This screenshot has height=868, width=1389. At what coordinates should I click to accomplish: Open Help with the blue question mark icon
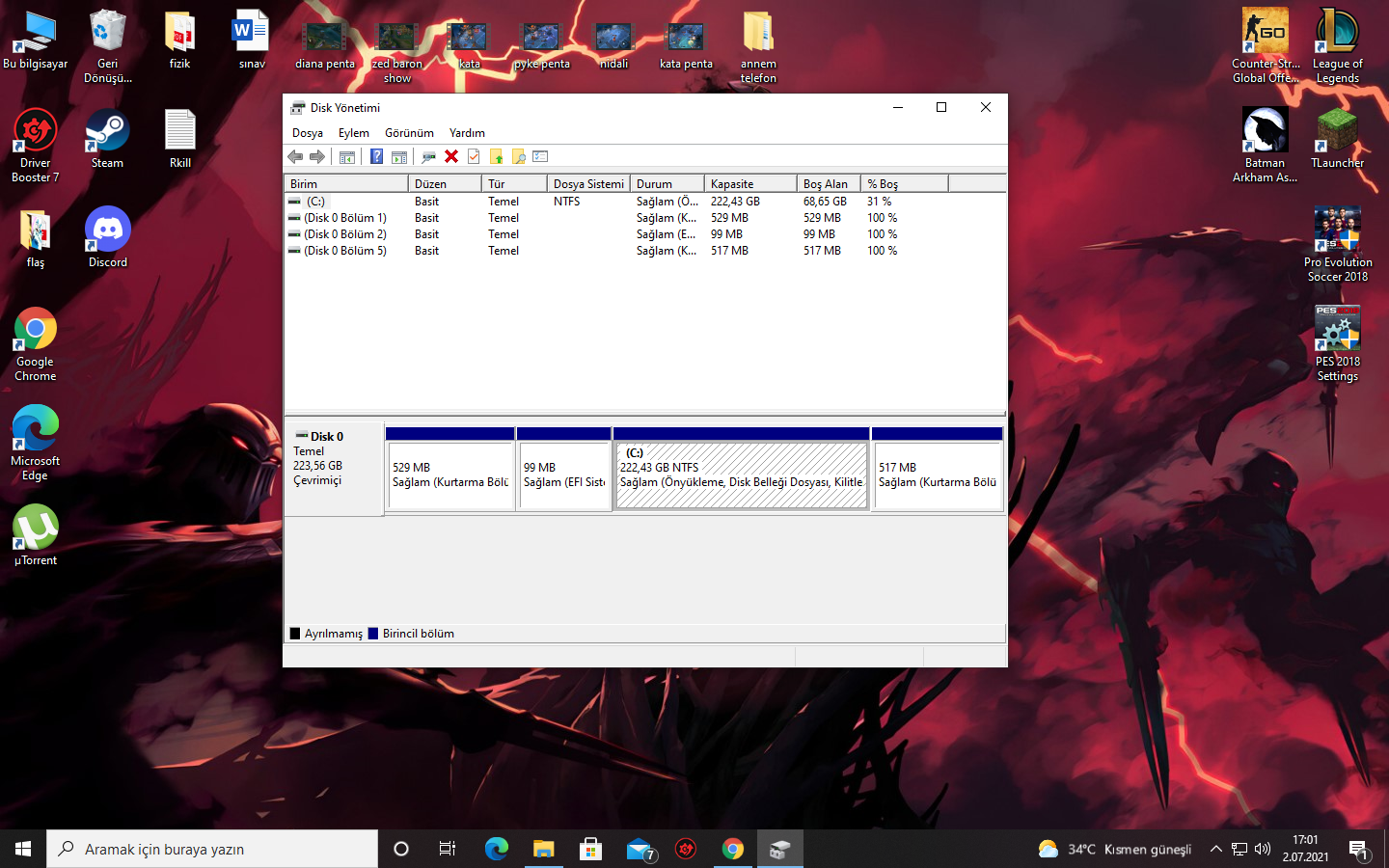point(376,156)
